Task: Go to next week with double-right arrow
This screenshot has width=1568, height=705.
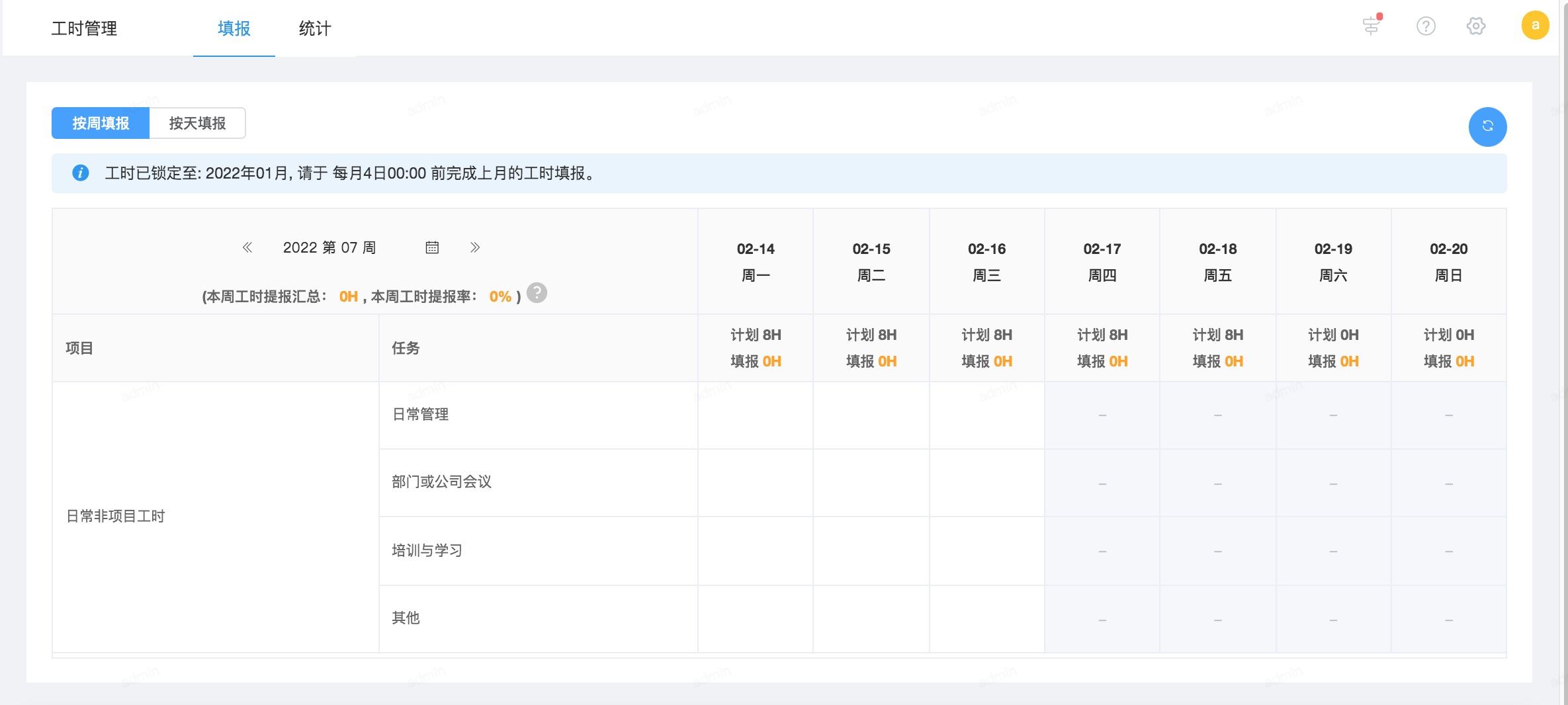Action: (x=475, y=247)
